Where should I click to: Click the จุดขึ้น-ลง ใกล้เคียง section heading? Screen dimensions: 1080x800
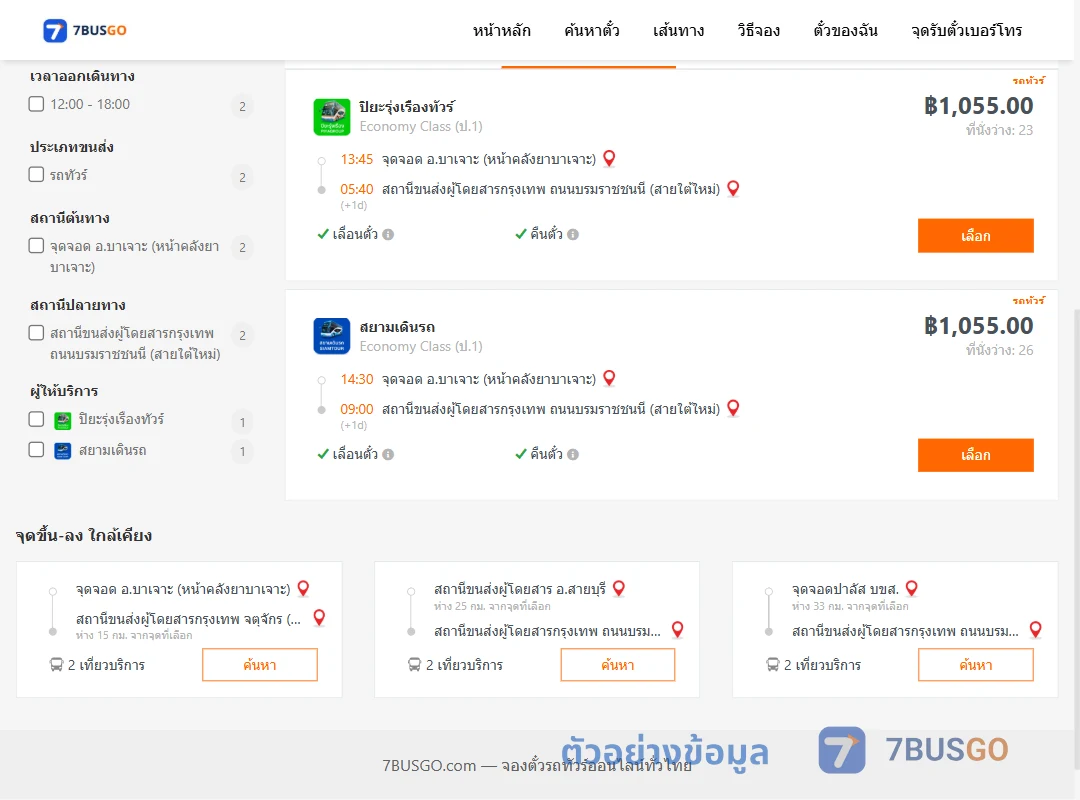84,535
